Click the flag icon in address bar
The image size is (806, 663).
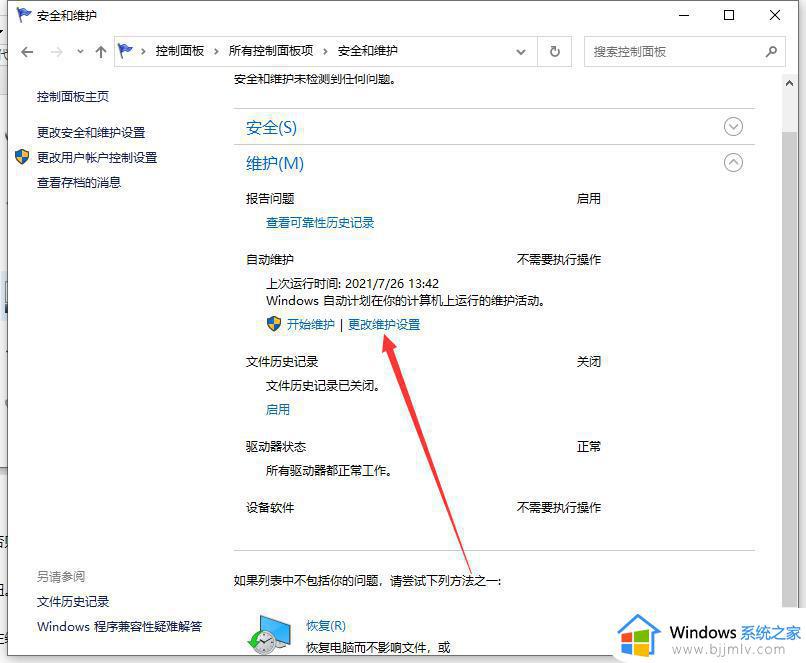click(x=125, y=50)
